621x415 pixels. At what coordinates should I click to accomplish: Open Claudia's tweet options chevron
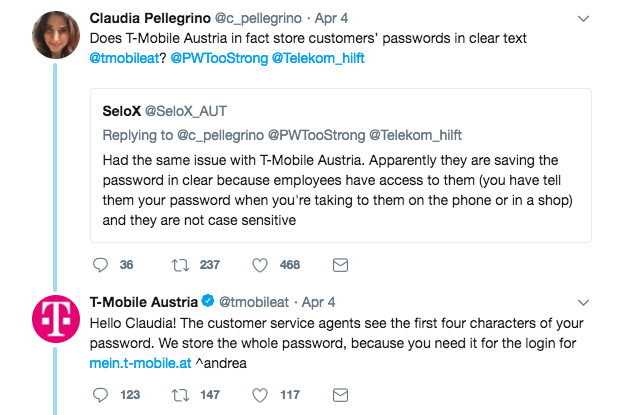(584, 19)
